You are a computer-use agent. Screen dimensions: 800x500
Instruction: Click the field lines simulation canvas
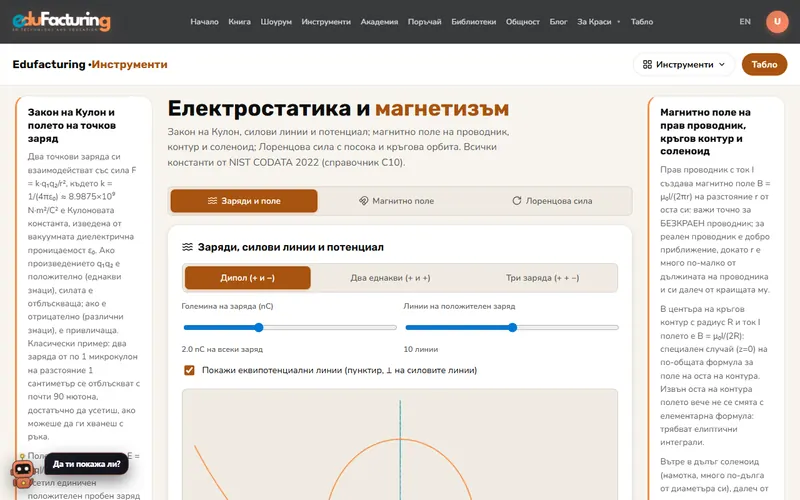point(400,444)
